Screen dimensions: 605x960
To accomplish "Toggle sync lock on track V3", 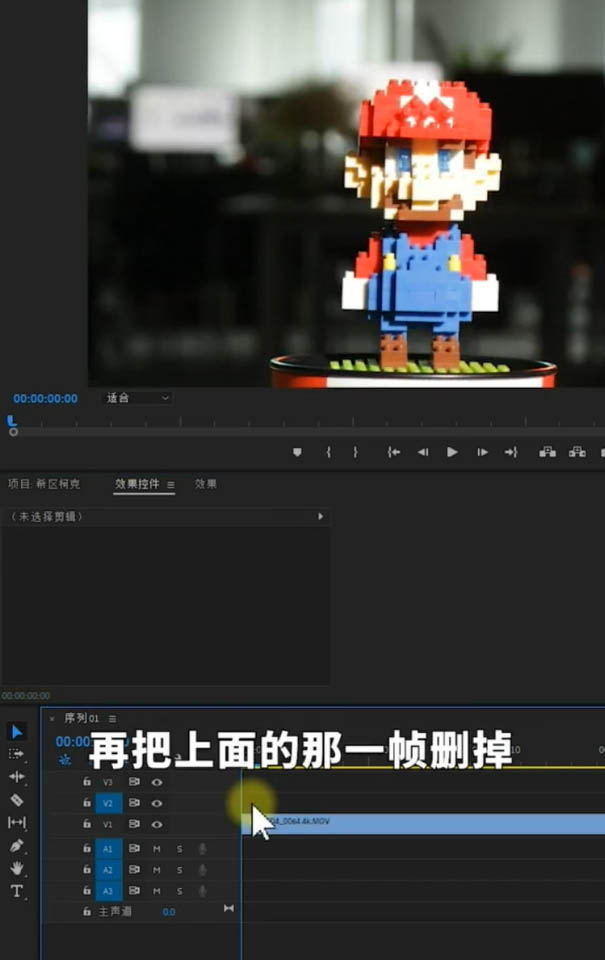I will [134, 782].
